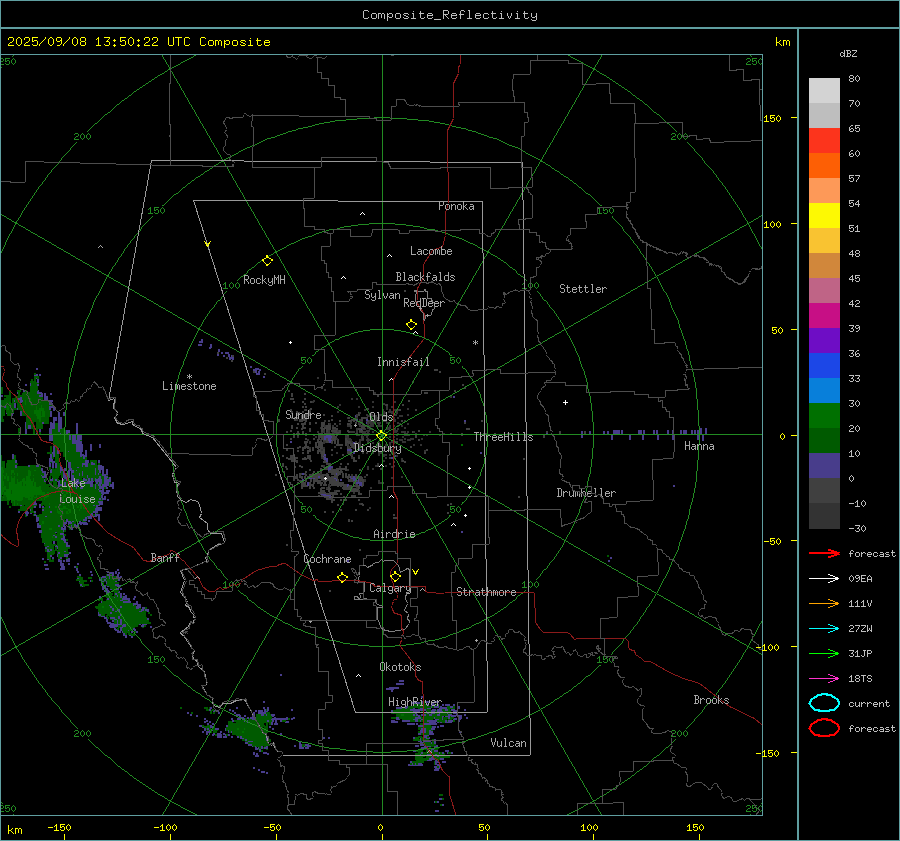This screenshot has height=841, width=900.
Task: Click the Calgary city label
Action: point(390,588)
